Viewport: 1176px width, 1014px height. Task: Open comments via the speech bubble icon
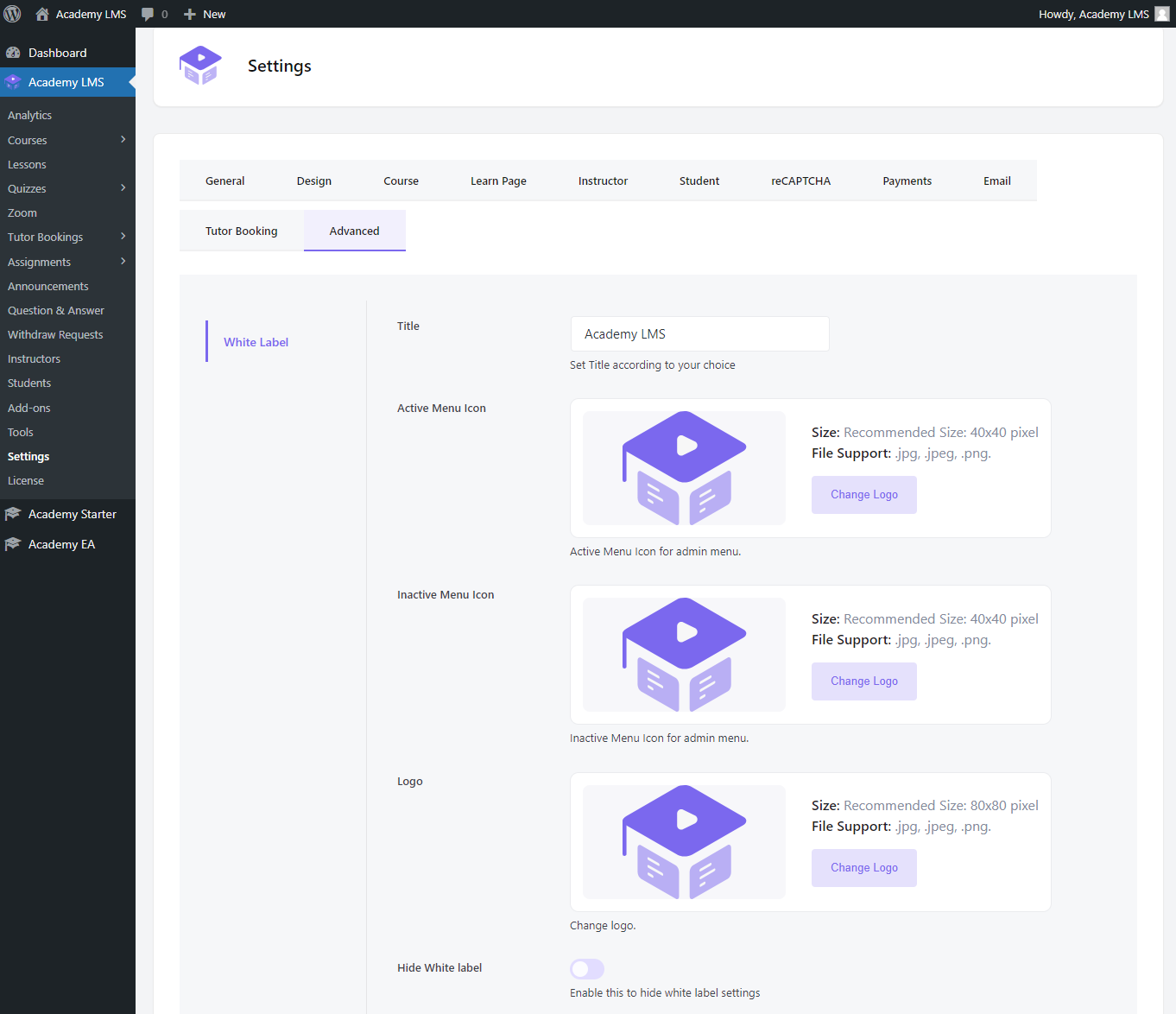pyautogui.click(x=147, y=14)
